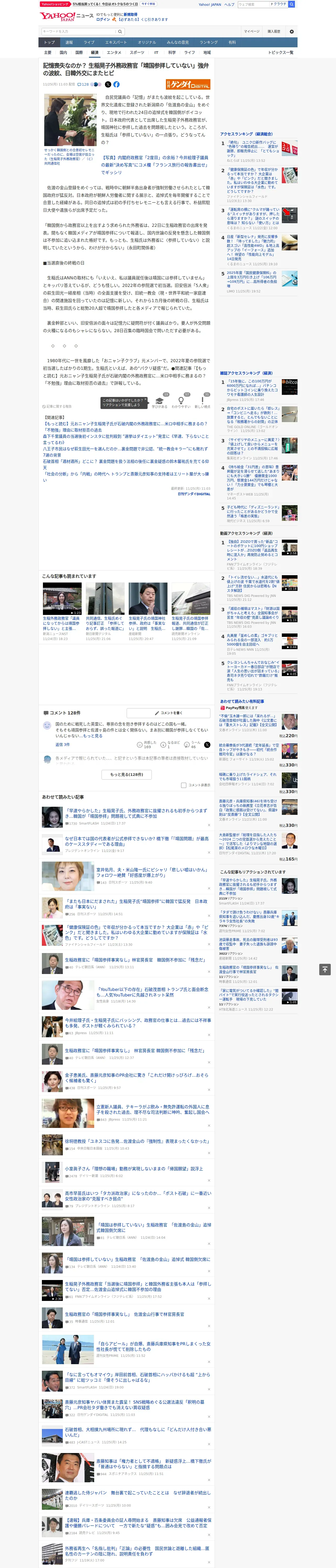The height and width of the screenshot is (1568, 336).
Task: Select the ランキング tab
Action: 209,43
